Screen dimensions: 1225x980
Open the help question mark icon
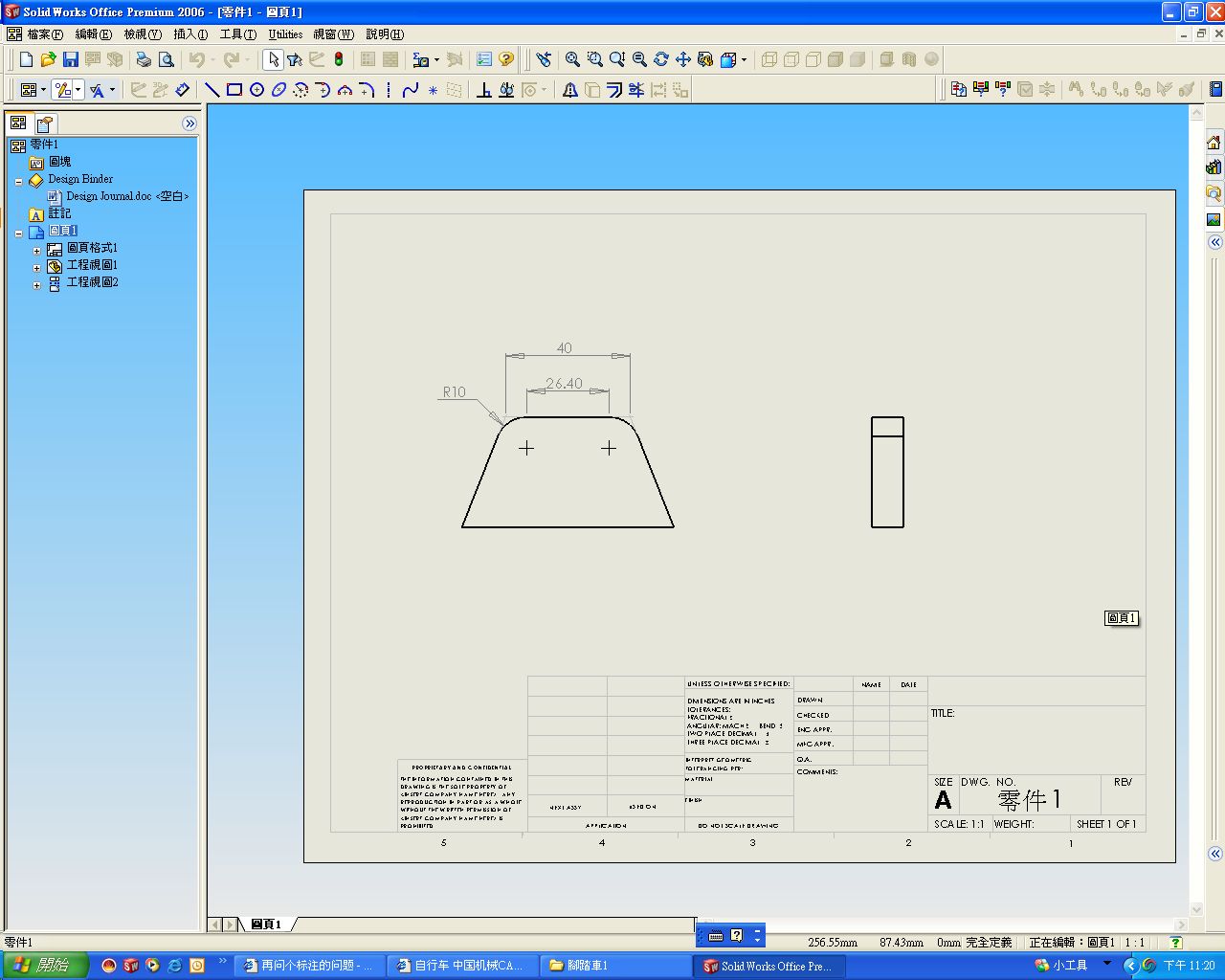[x=506, y=59]
